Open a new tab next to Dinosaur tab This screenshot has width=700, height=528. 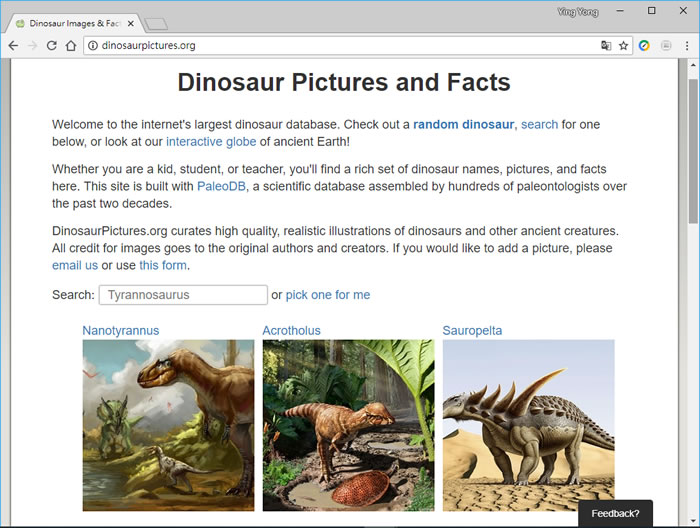[x=156, y=23]
